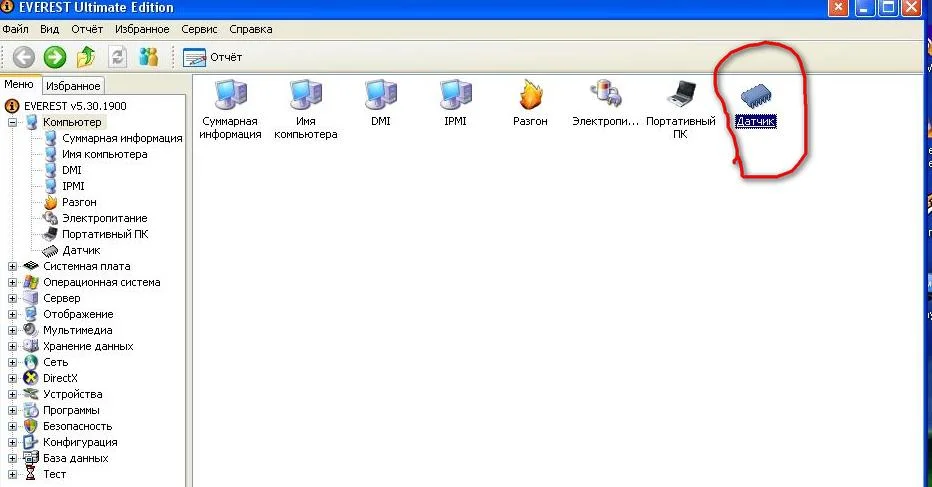The image size is (932, 487).
Task: Switch to the Избранное tab in left panel
Action: 73,86
